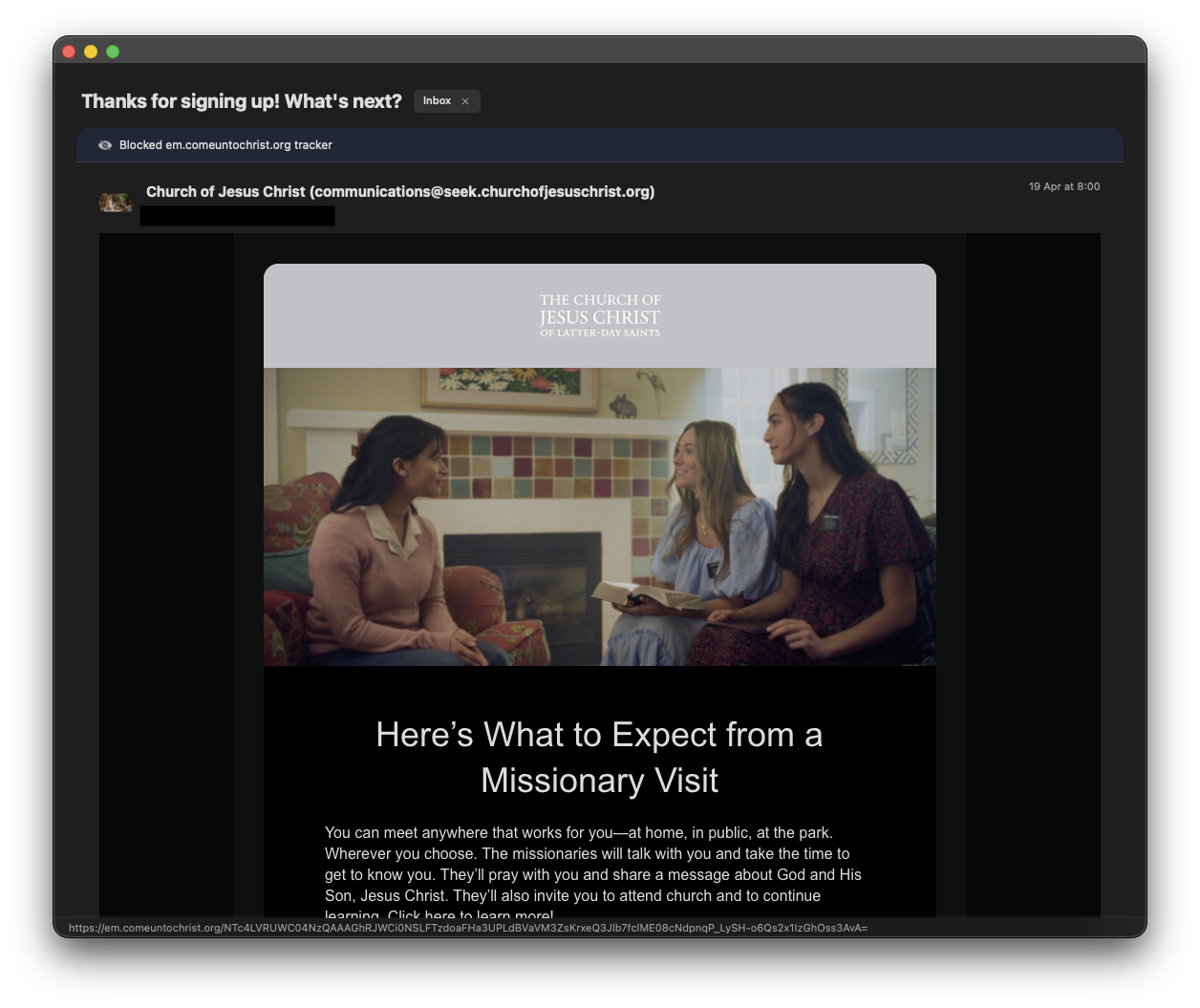
Task: Click the left dark margin beside the email body
Action: tap(165, 573)
